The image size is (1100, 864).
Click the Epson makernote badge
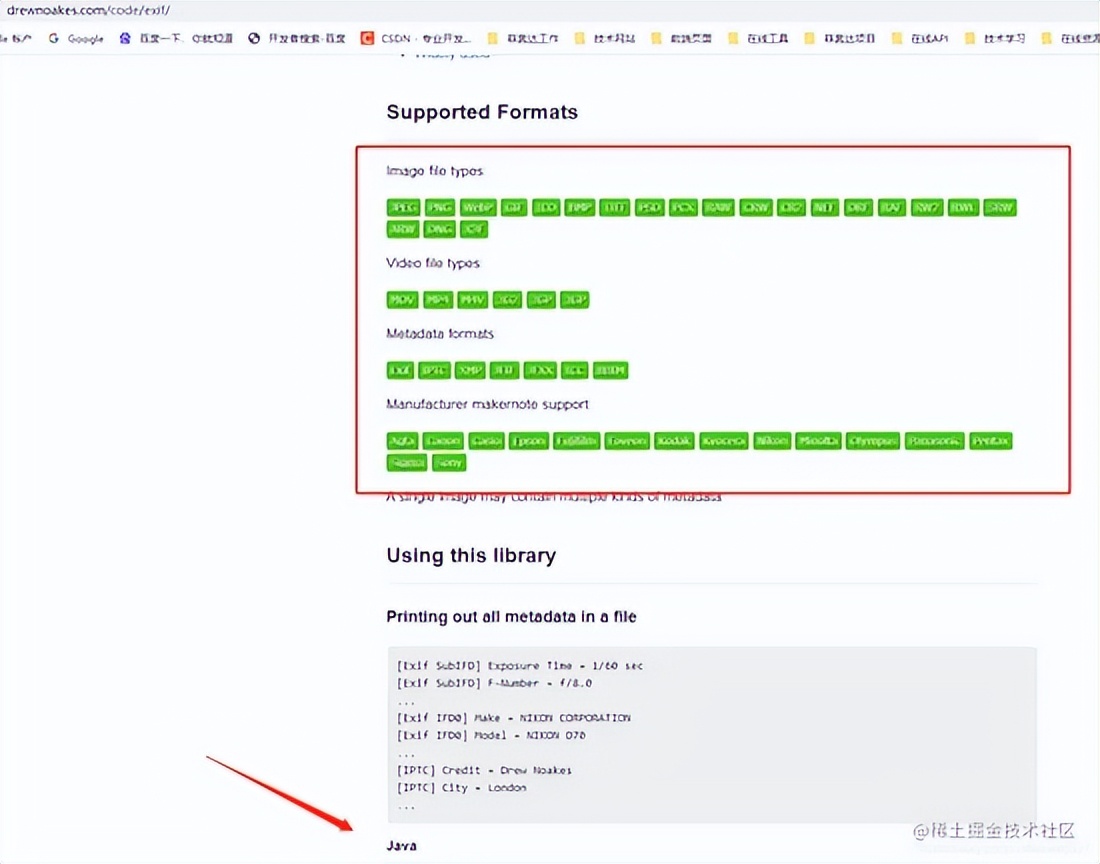(x=529, y=441)
